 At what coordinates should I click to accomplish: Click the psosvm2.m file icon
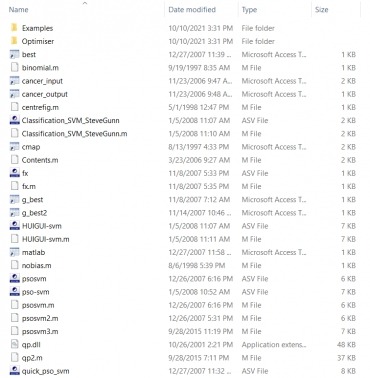click(14, 318)
